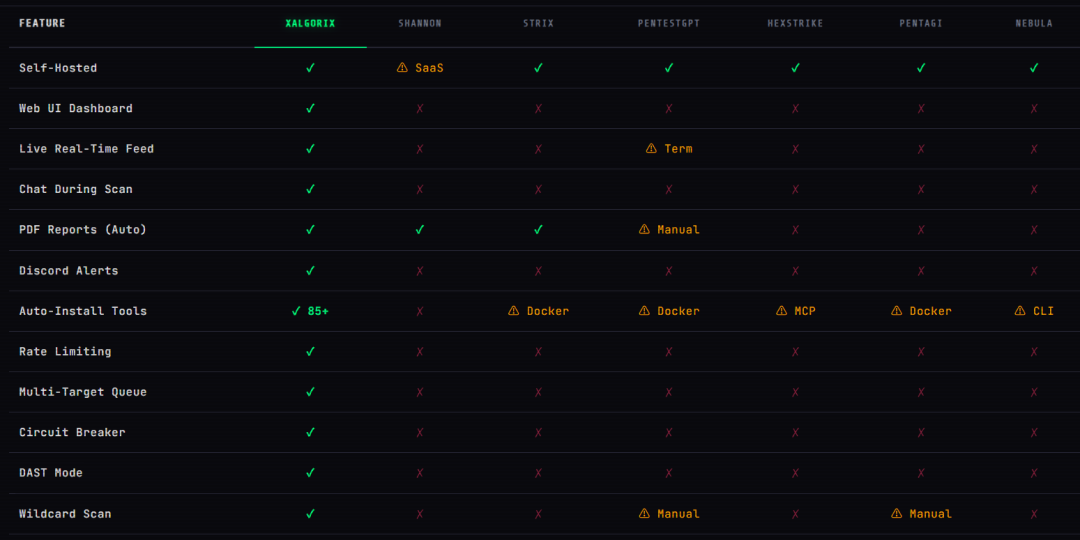Click the Web UI Dashboard feature label

(76, 108)
